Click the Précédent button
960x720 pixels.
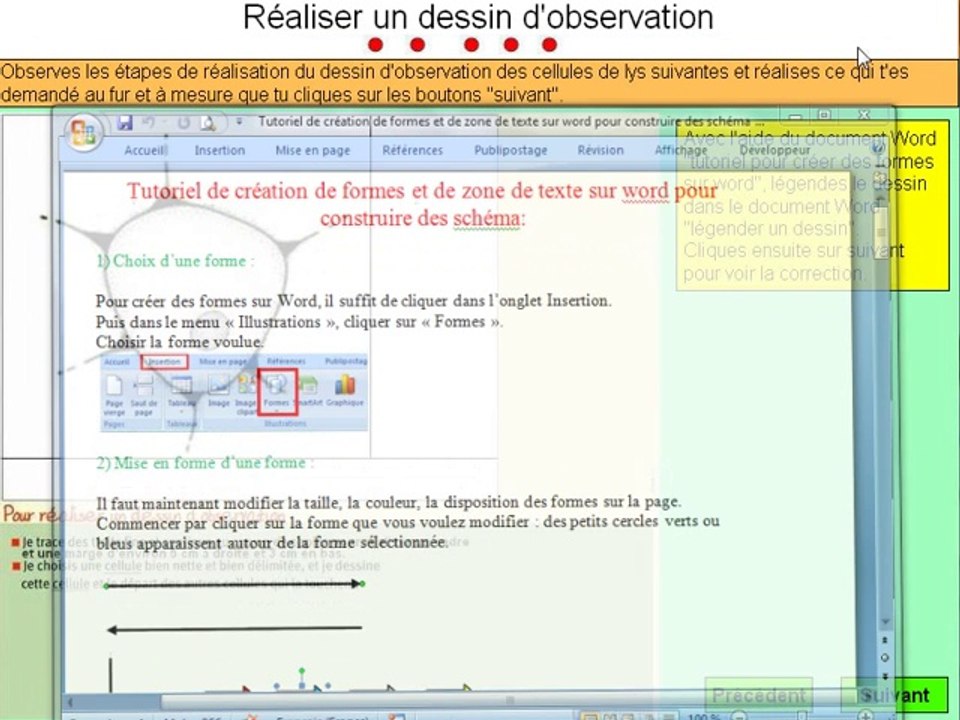click(759, 696)
